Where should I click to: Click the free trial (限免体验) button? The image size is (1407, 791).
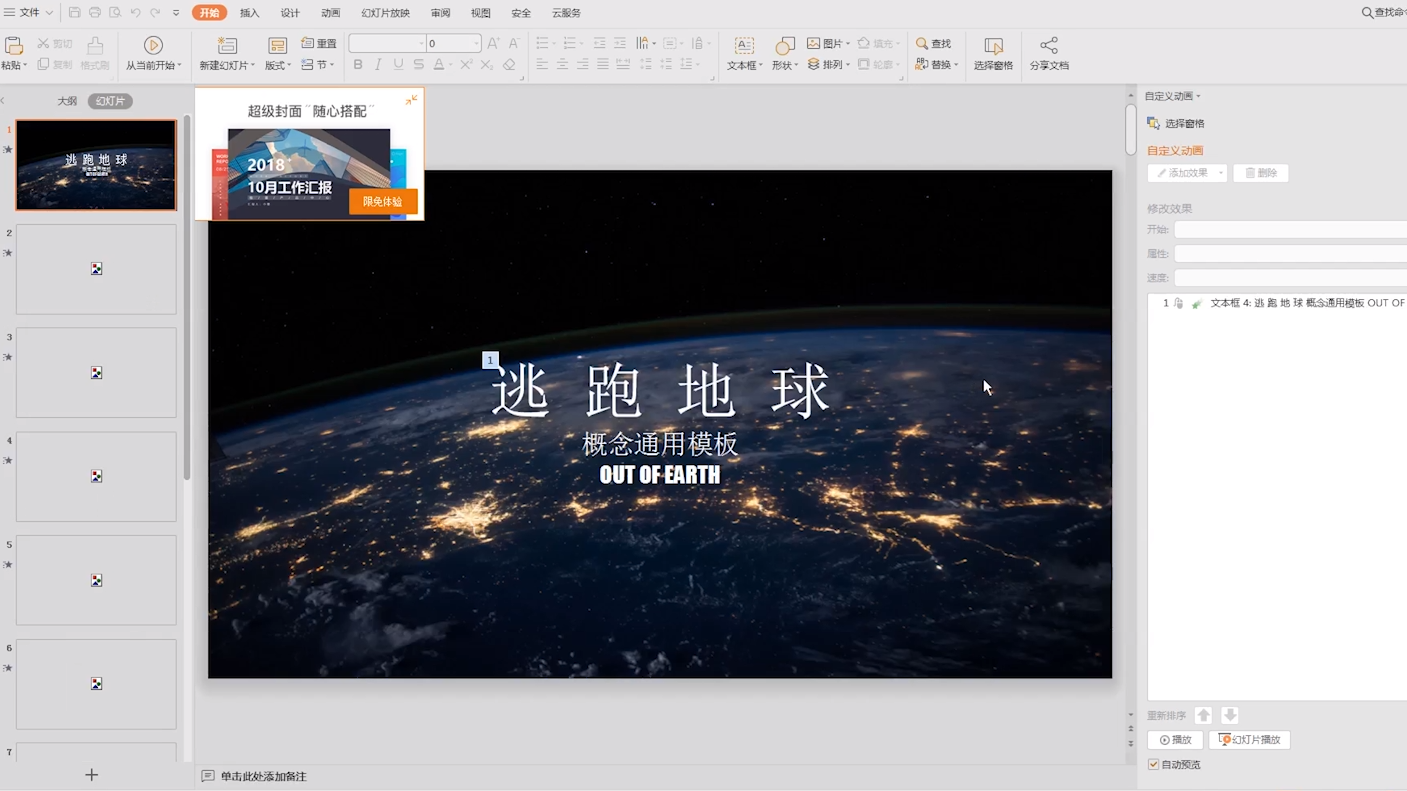click(x=382, y=202)
